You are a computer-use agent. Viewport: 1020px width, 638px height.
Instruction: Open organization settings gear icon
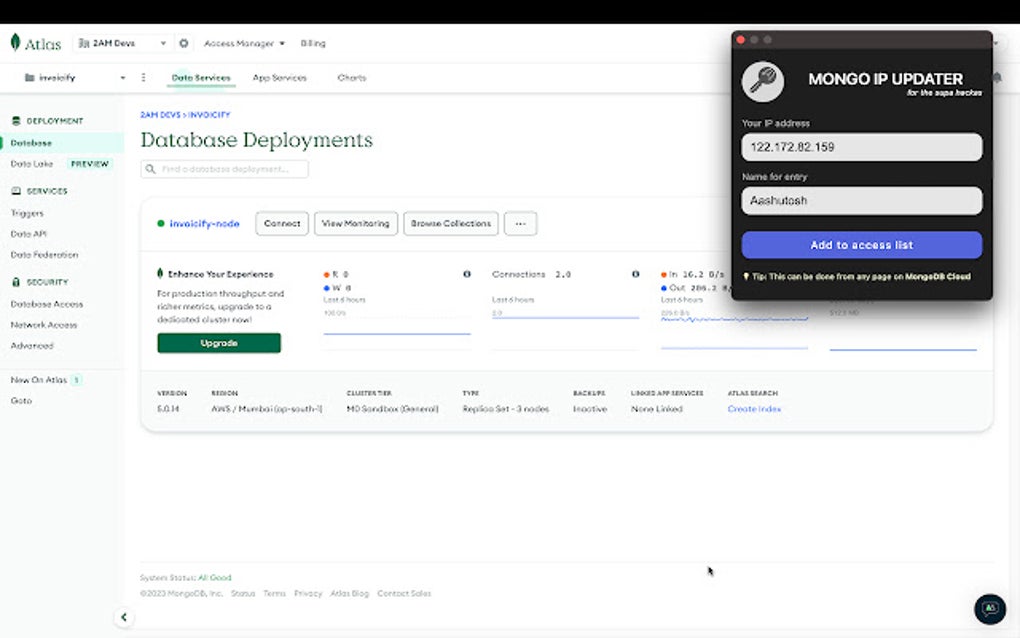(x=183, y=43)
